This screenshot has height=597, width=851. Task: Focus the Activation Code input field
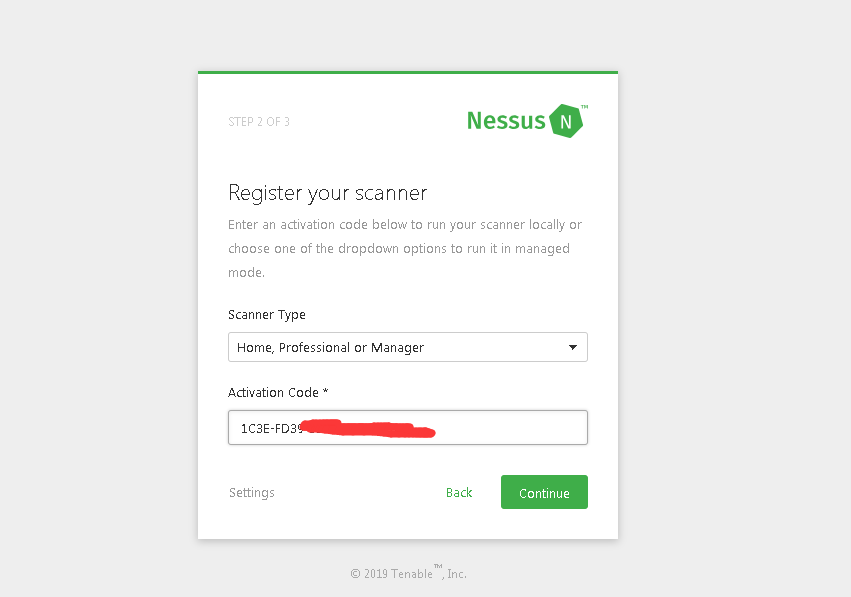407,428
